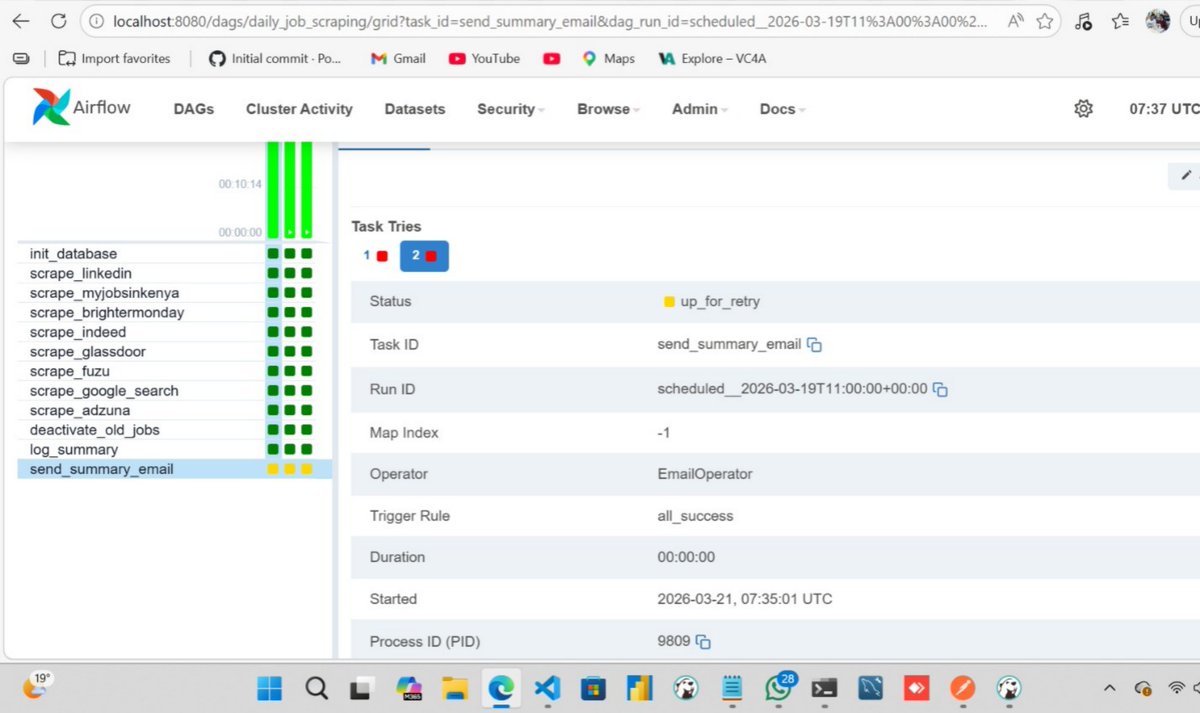Click the up_for_retry status value
Screen dimensions: 1200x713
coord(712,301)
